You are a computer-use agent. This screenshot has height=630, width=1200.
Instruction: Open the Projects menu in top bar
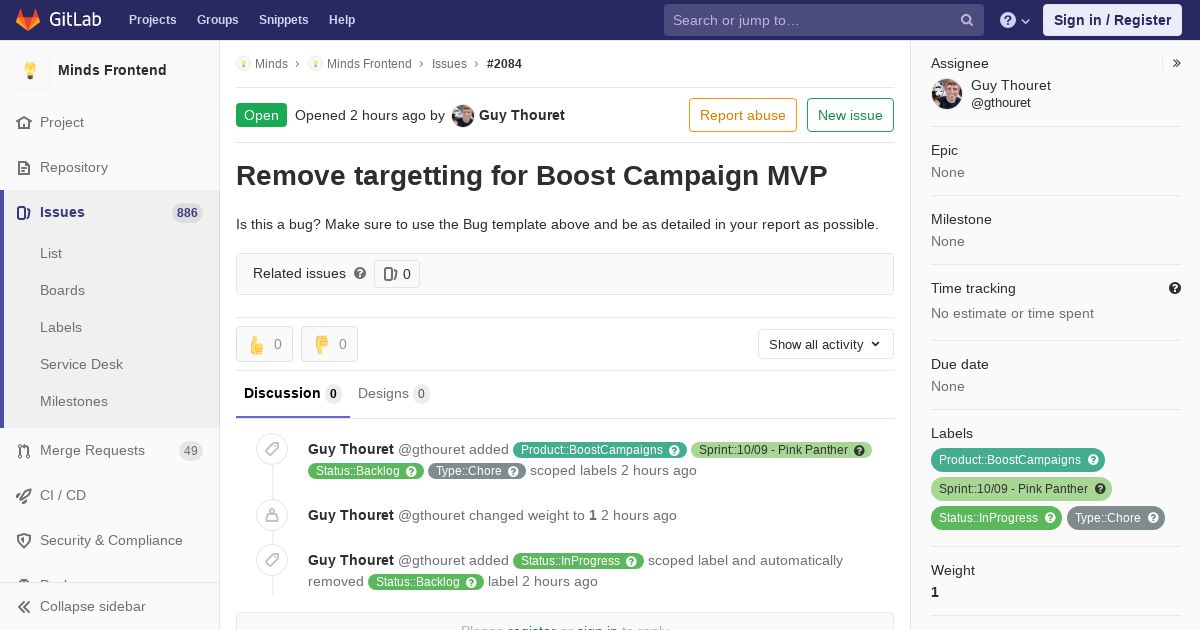(152, 20)
